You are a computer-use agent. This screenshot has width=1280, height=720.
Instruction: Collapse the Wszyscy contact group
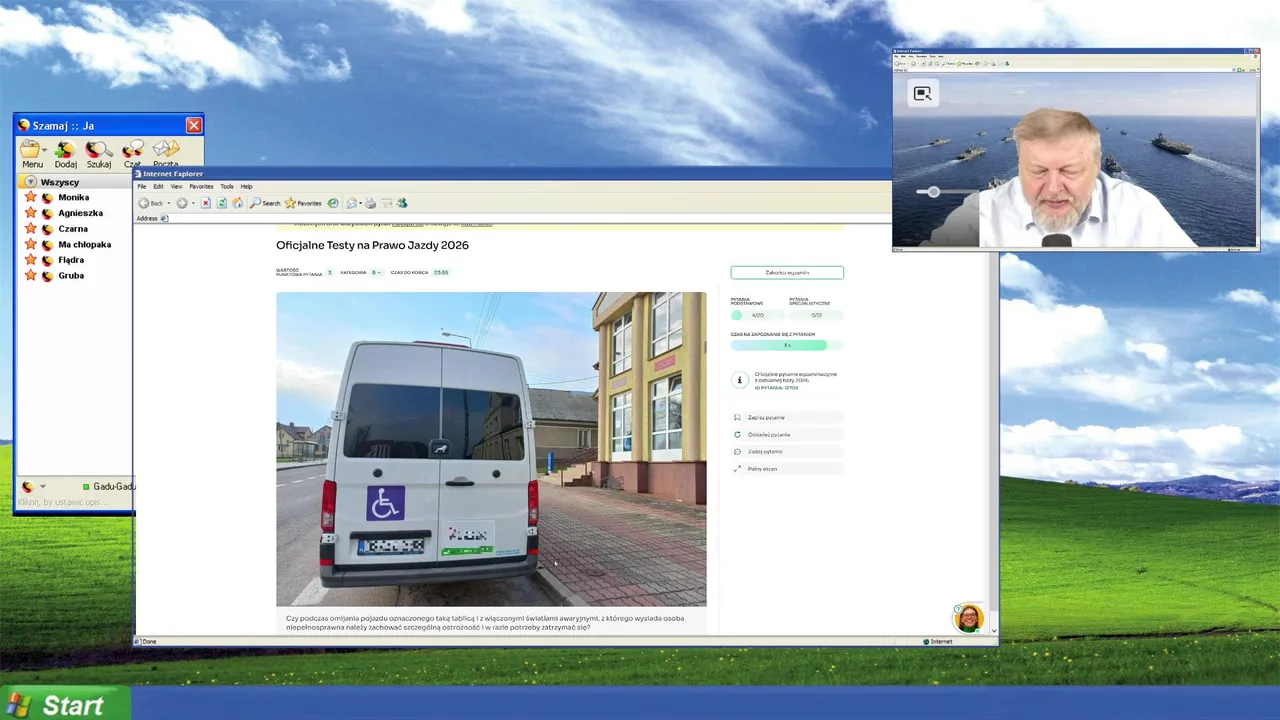[x=31, y=182]
